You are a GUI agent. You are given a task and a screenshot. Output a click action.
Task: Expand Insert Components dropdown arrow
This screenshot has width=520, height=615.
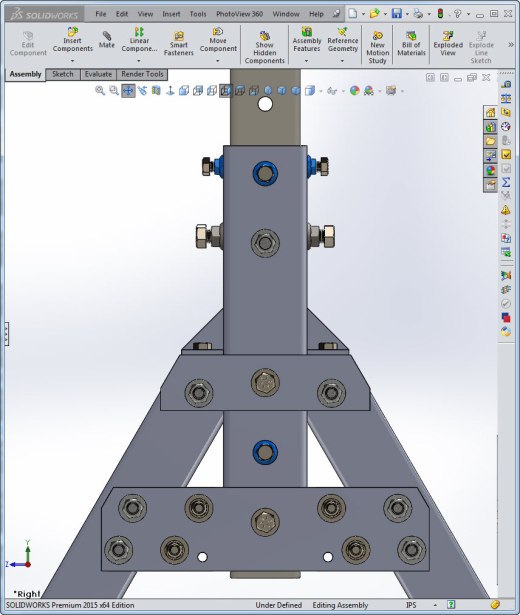[72, 61]
